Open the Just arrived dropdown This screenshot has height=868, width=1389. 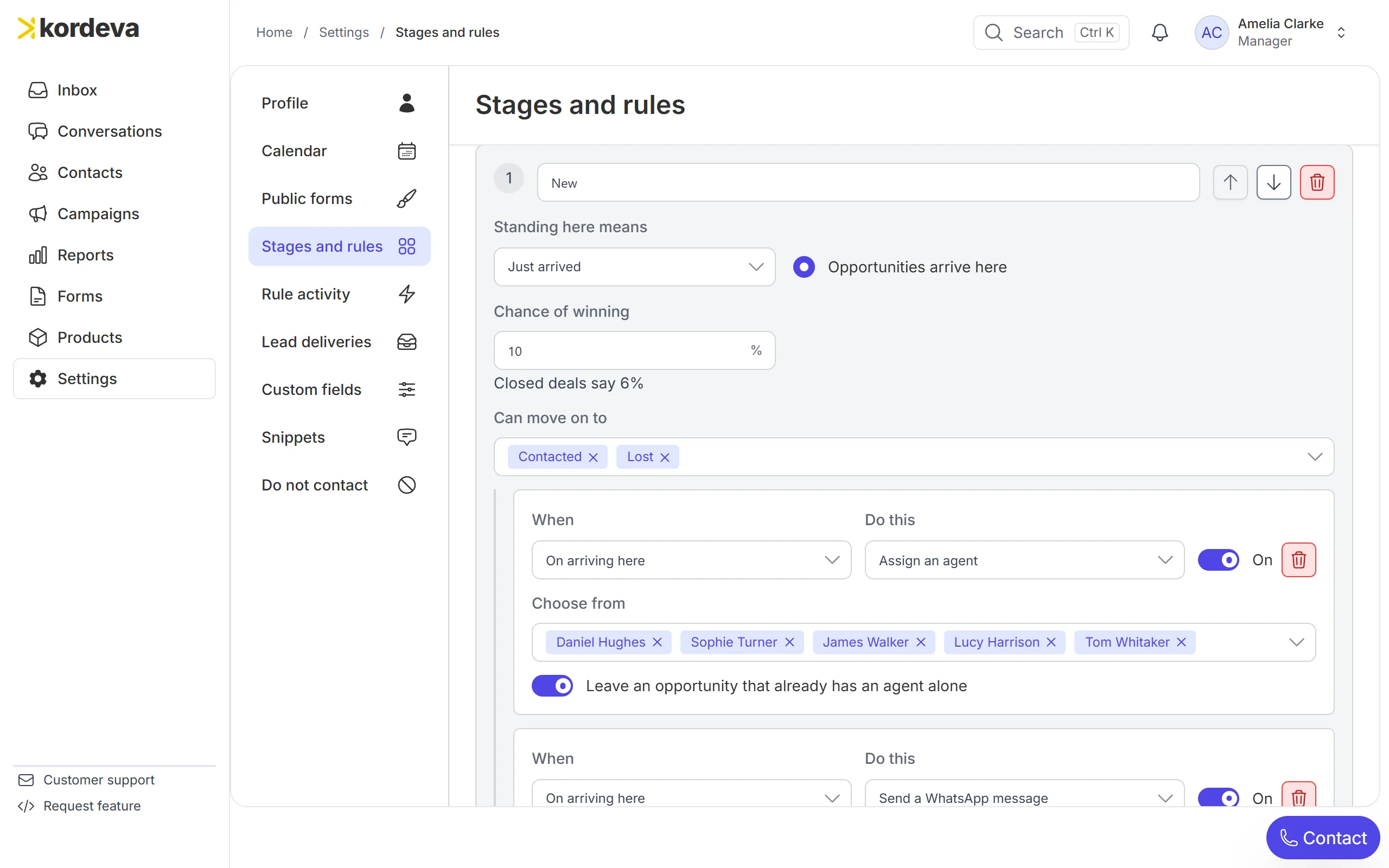tap(634, 267)
